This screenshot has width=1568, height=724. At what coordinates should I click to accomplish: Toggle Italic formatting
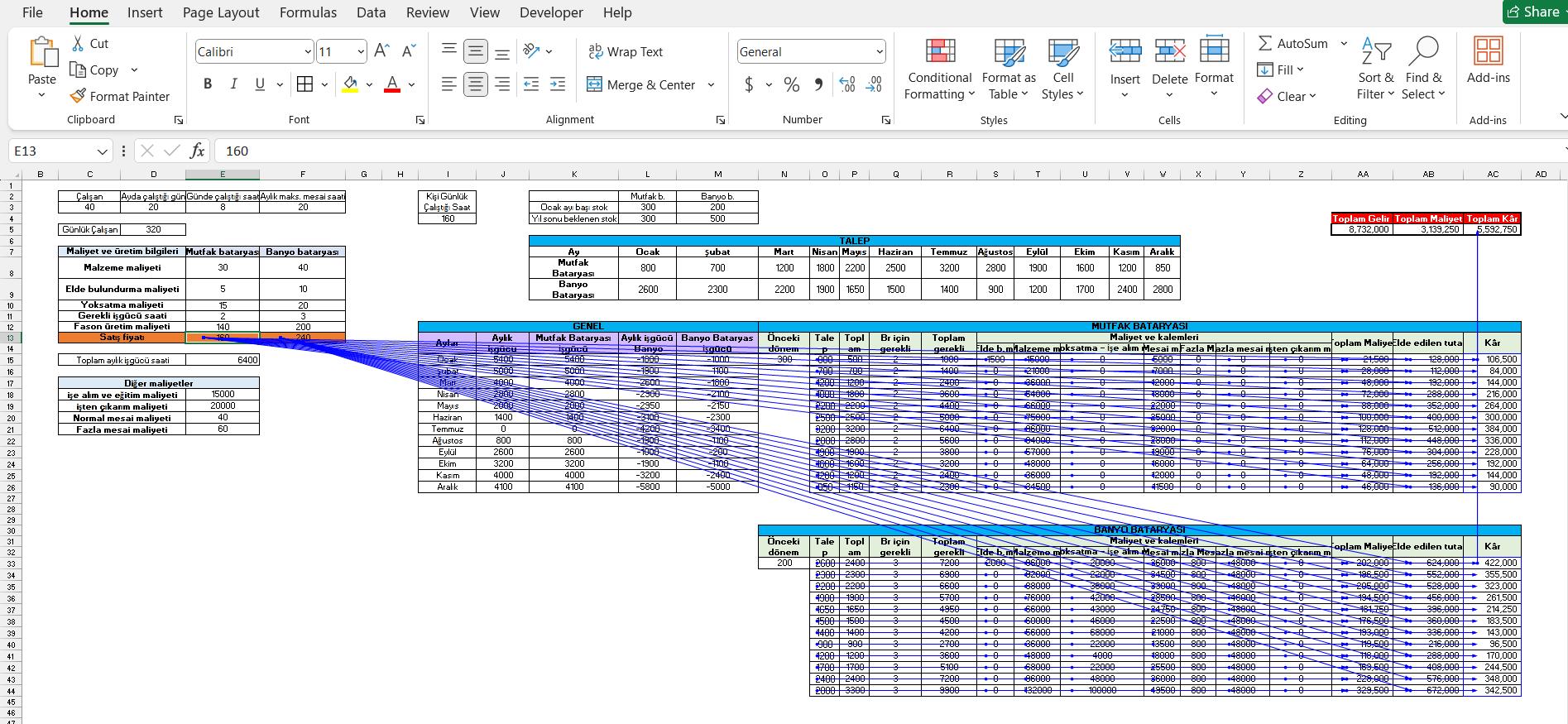[233, 84]
